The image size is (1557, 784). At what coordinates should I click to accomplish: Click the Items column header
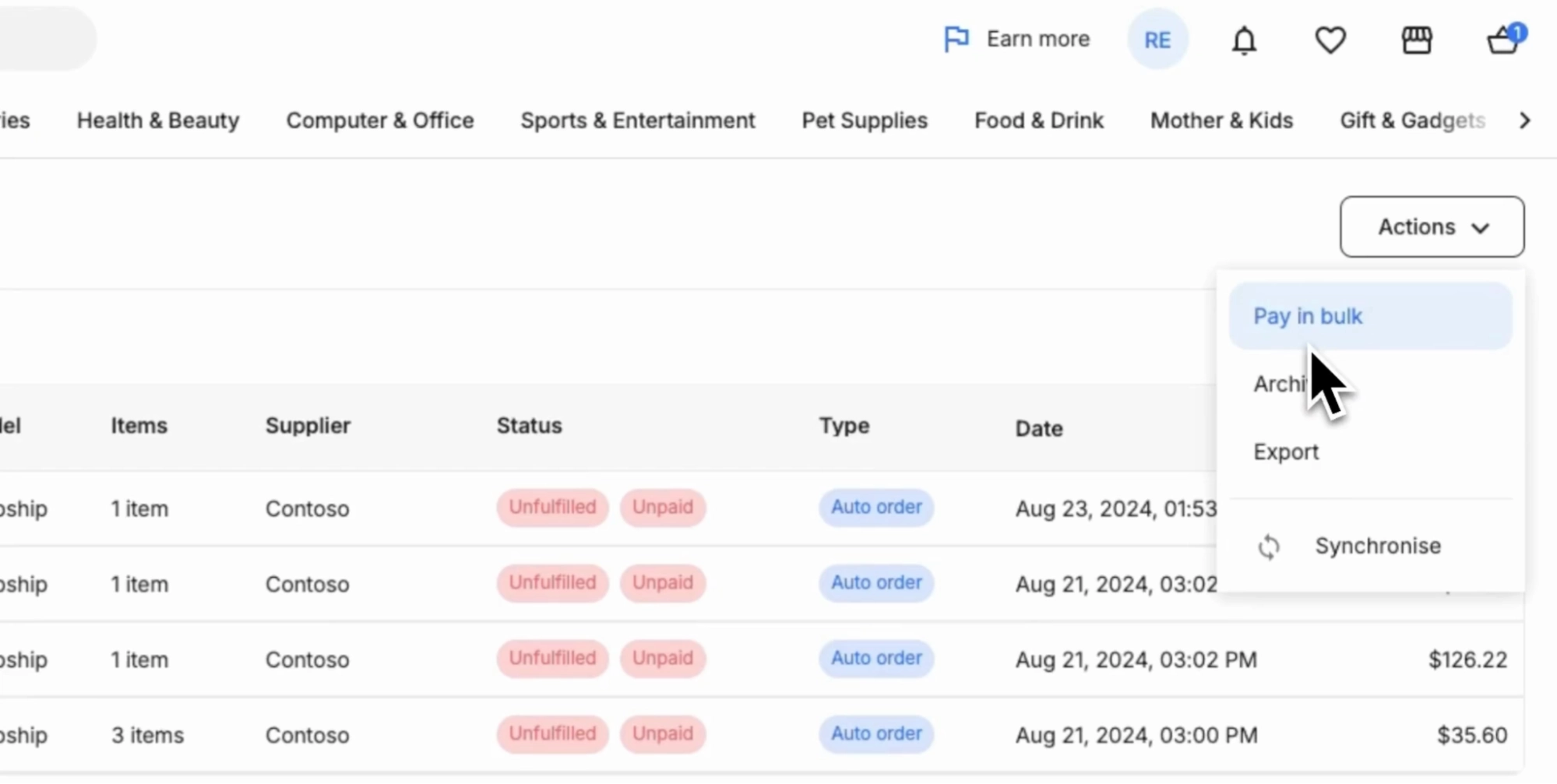[x=139, y=426]
